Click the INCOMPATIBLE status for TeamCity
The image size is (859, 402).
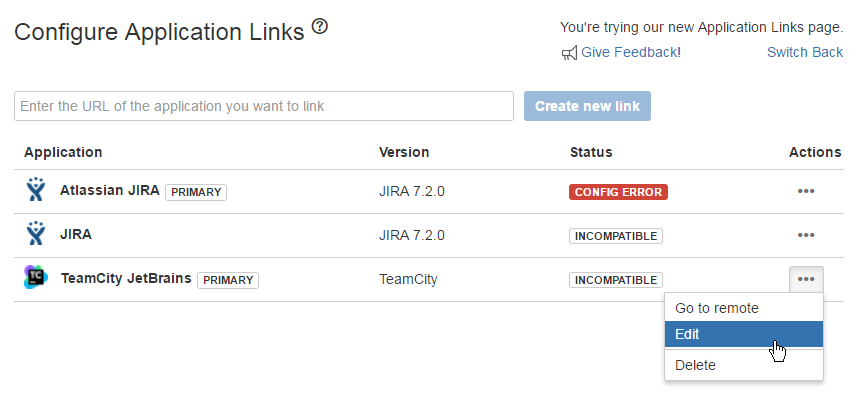coord(616,280)
